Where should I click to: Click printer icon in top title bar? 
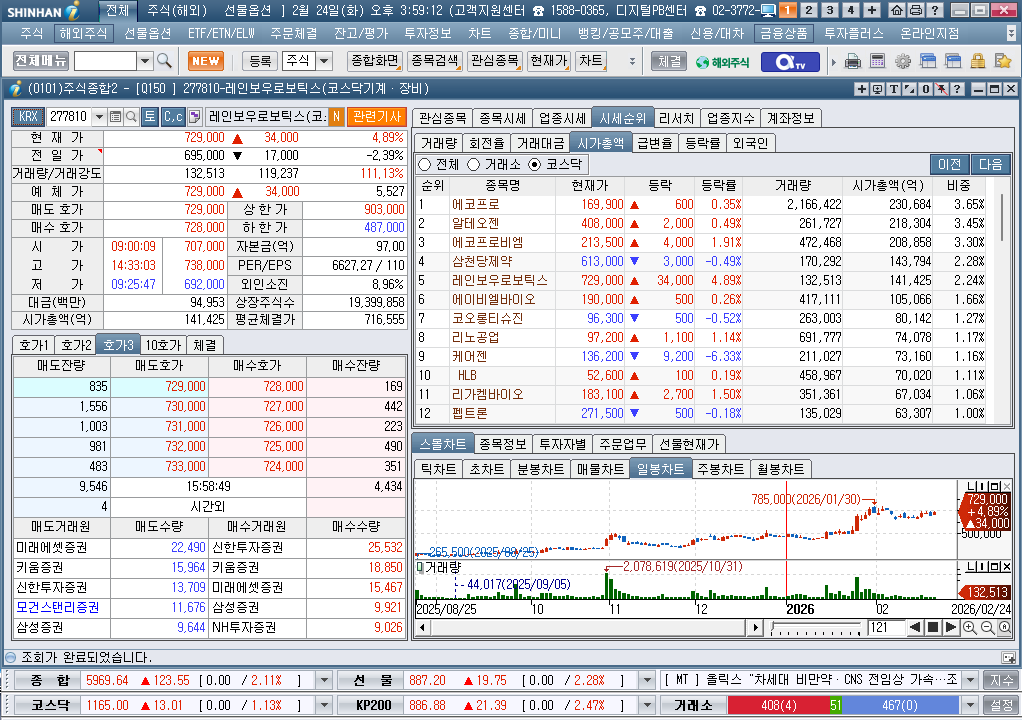pos(916,10)
